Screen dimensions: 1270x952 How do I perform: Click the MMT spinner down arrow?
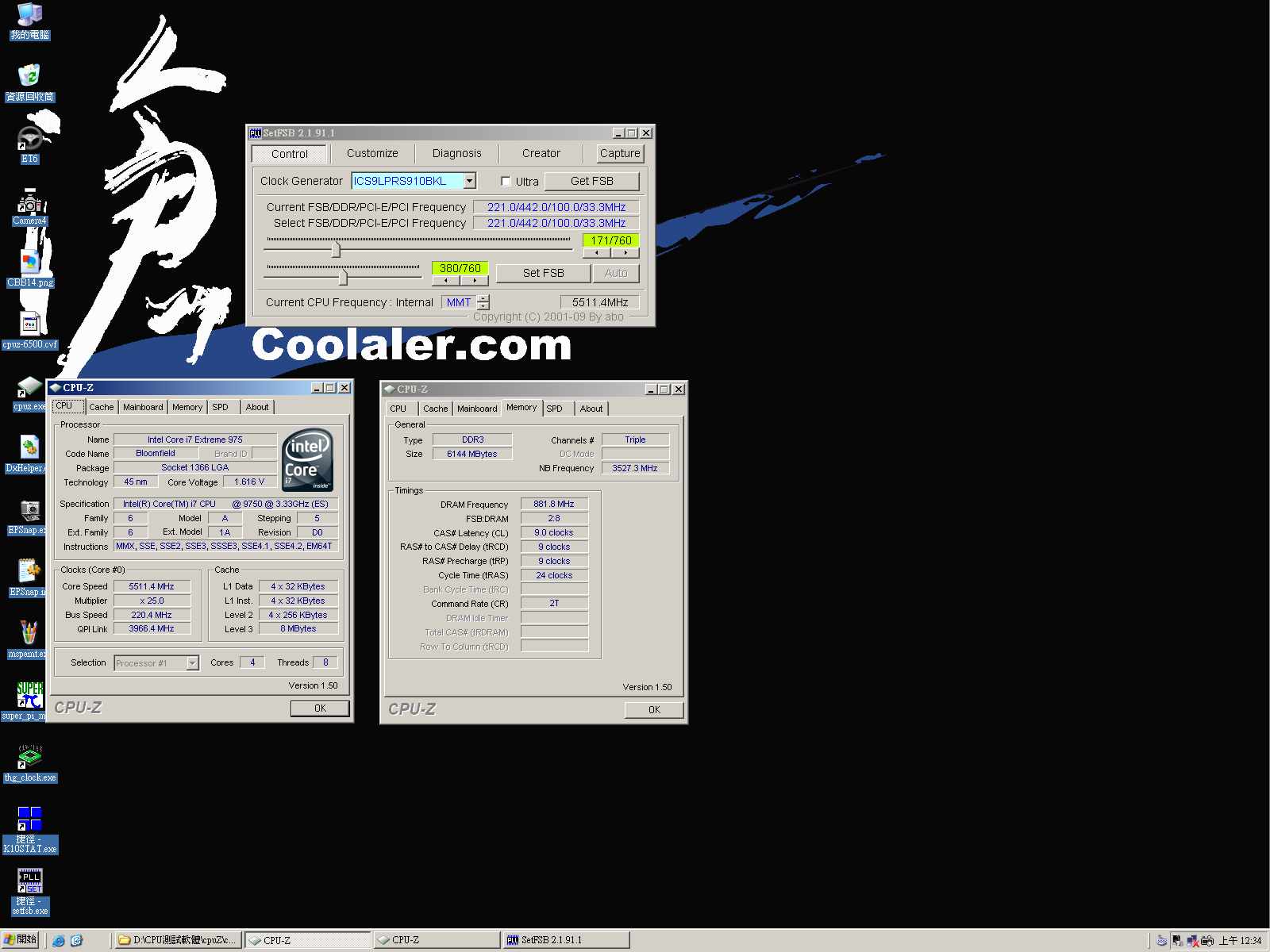point(483,306)
